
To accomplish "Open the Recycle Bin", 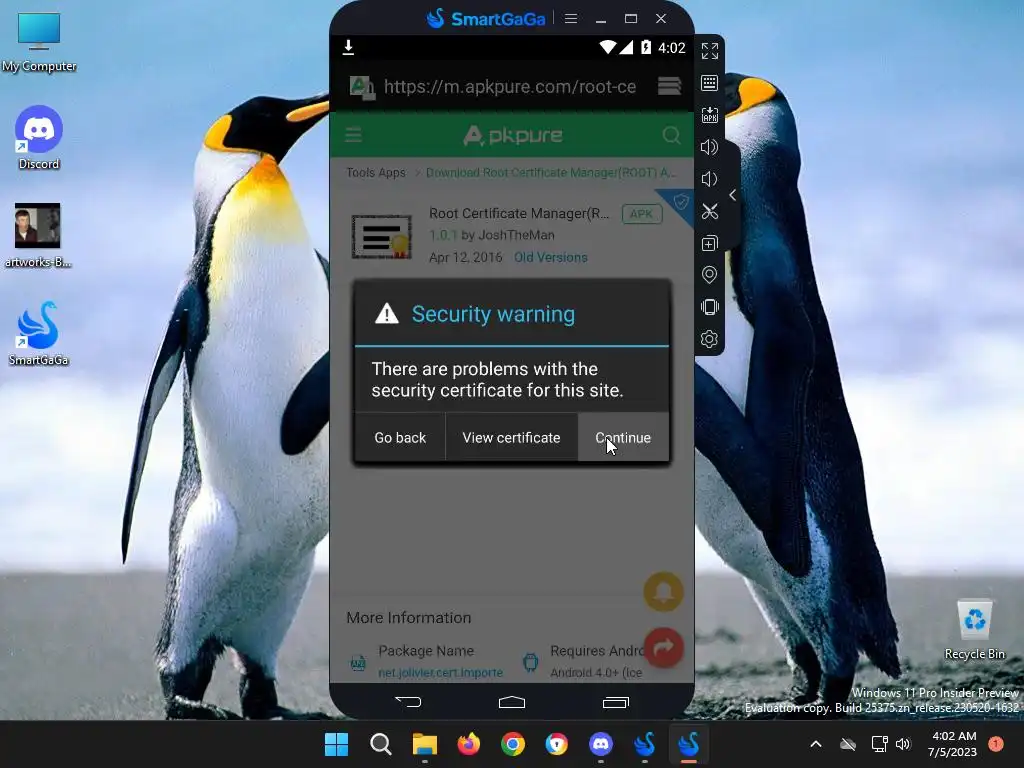I will (974, 630).
